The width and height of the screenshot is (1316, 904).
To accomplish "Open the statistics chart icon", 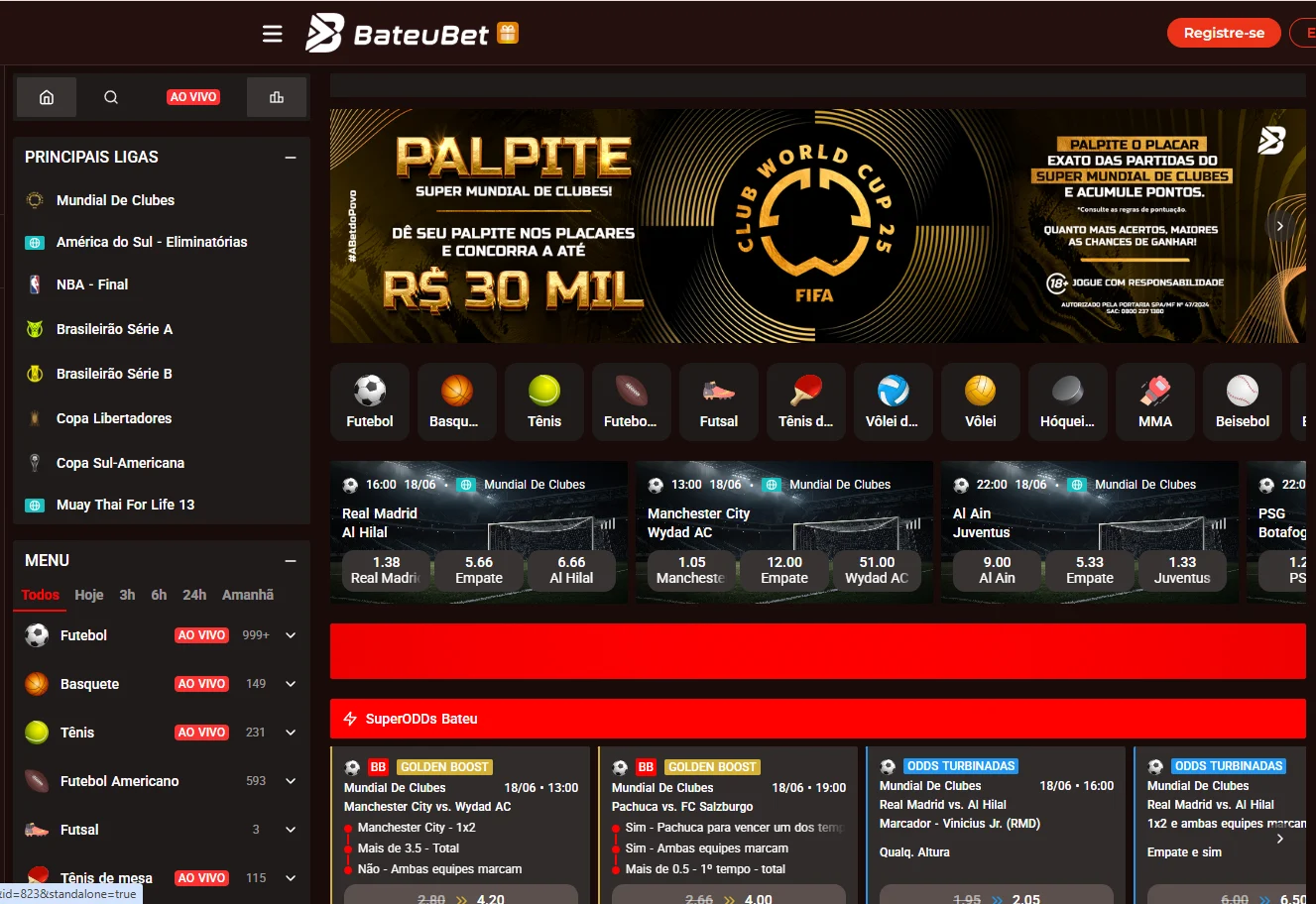I will [277, 97].
